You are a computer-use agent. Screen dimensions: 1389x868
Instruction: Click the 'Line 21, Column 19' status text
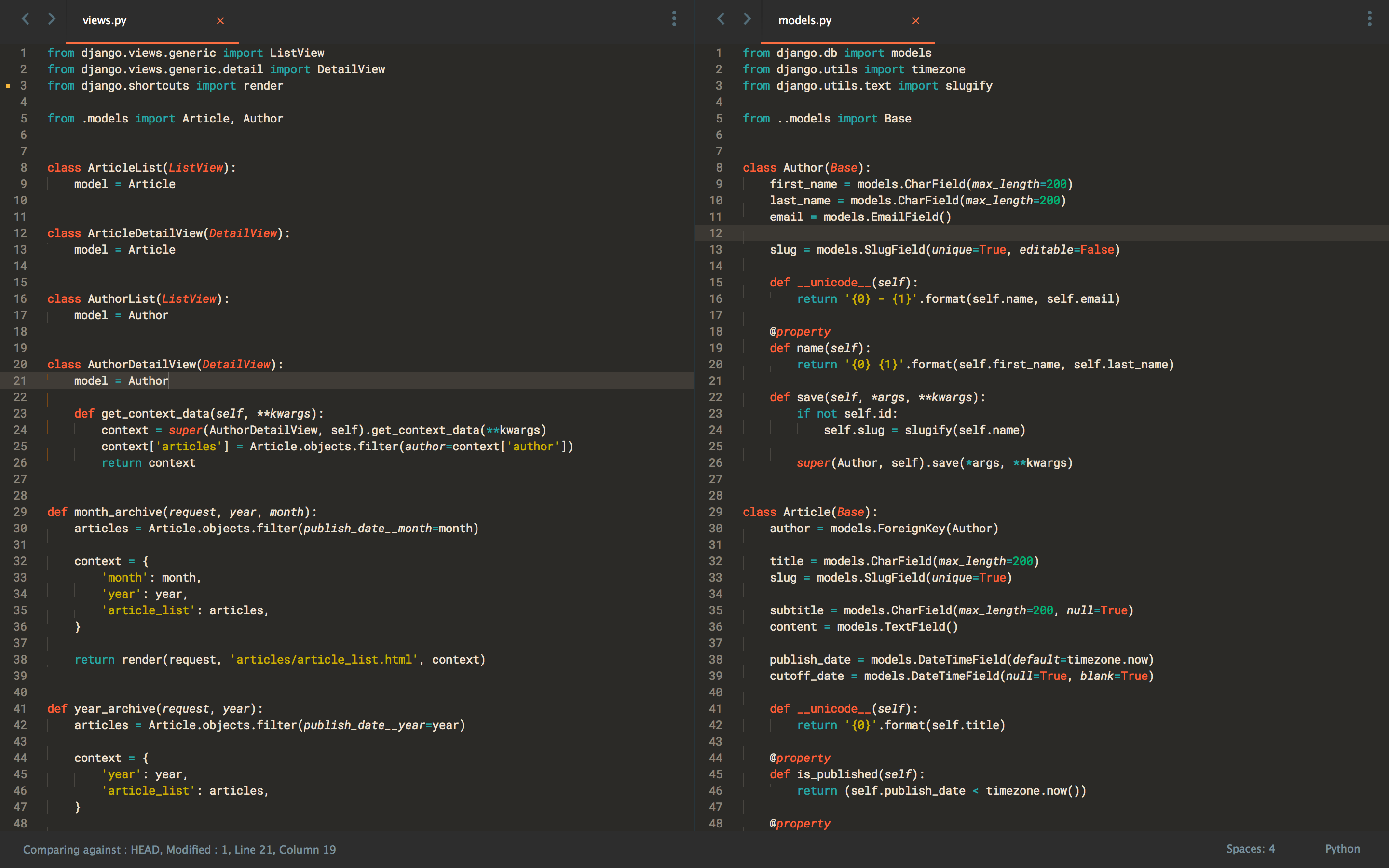(x=285, y=849)
